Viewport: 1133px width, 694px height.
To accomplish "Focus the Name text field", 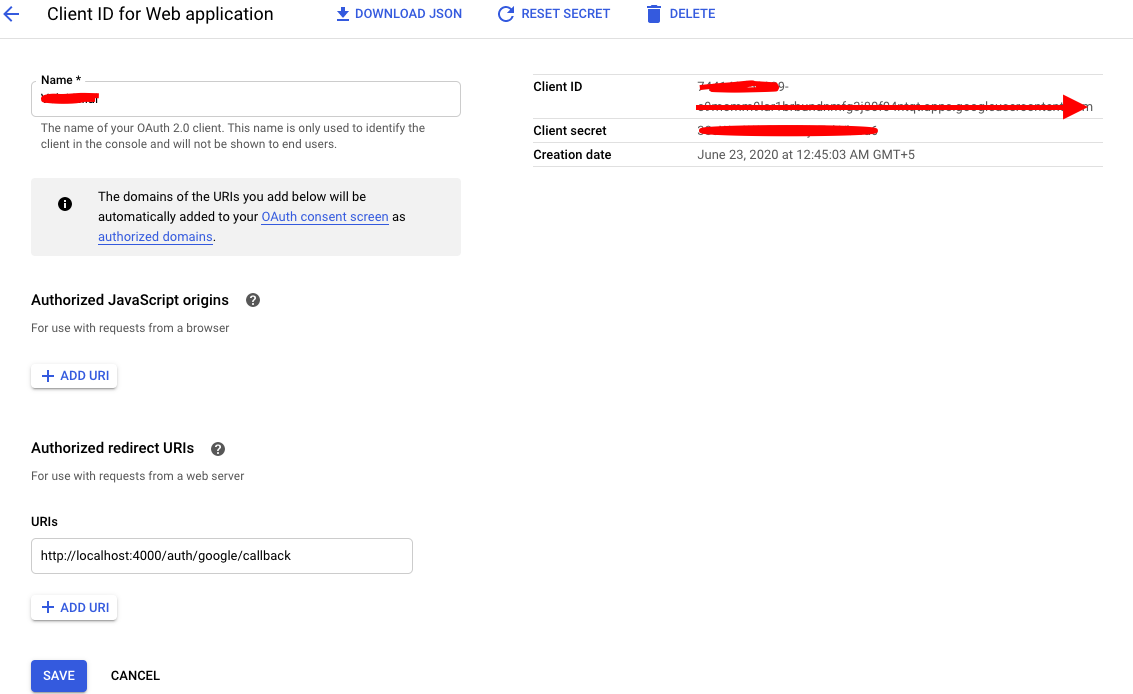I will [x=245, y=99].
